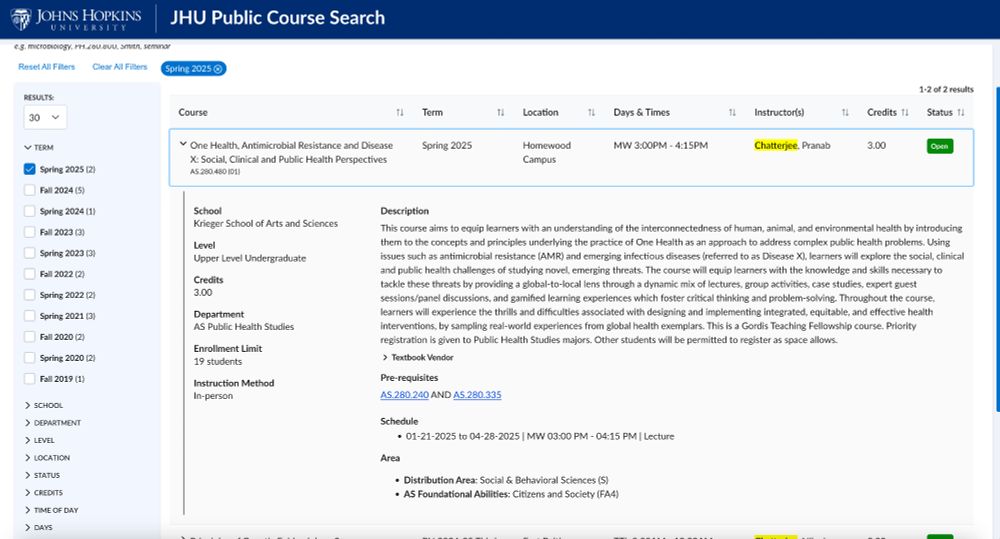Sort by Credits column arrows
Screen dimensions: 1000x539
point(905,112)
